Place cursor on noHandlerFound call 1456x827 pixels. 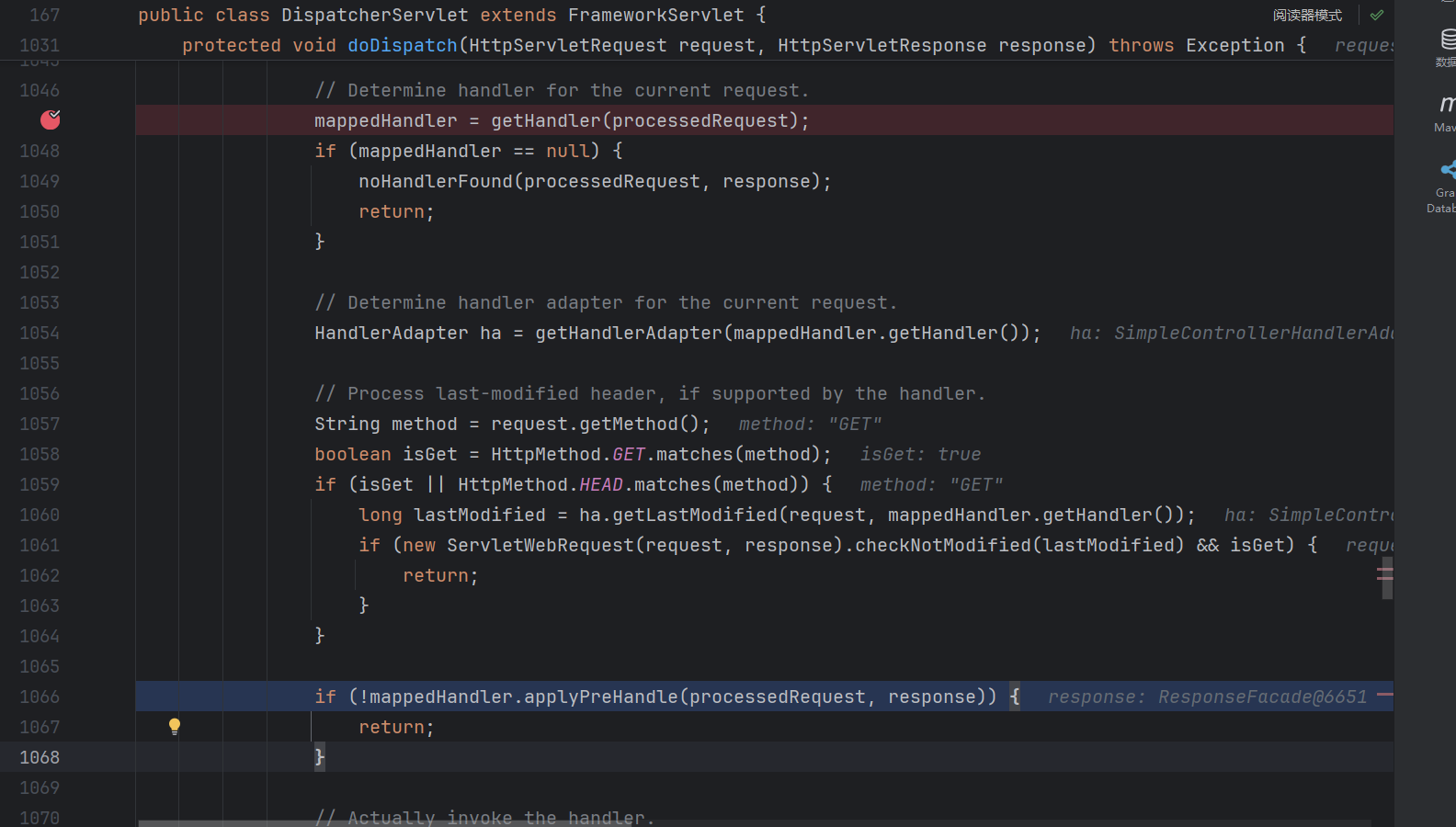[x=436, y=181]
